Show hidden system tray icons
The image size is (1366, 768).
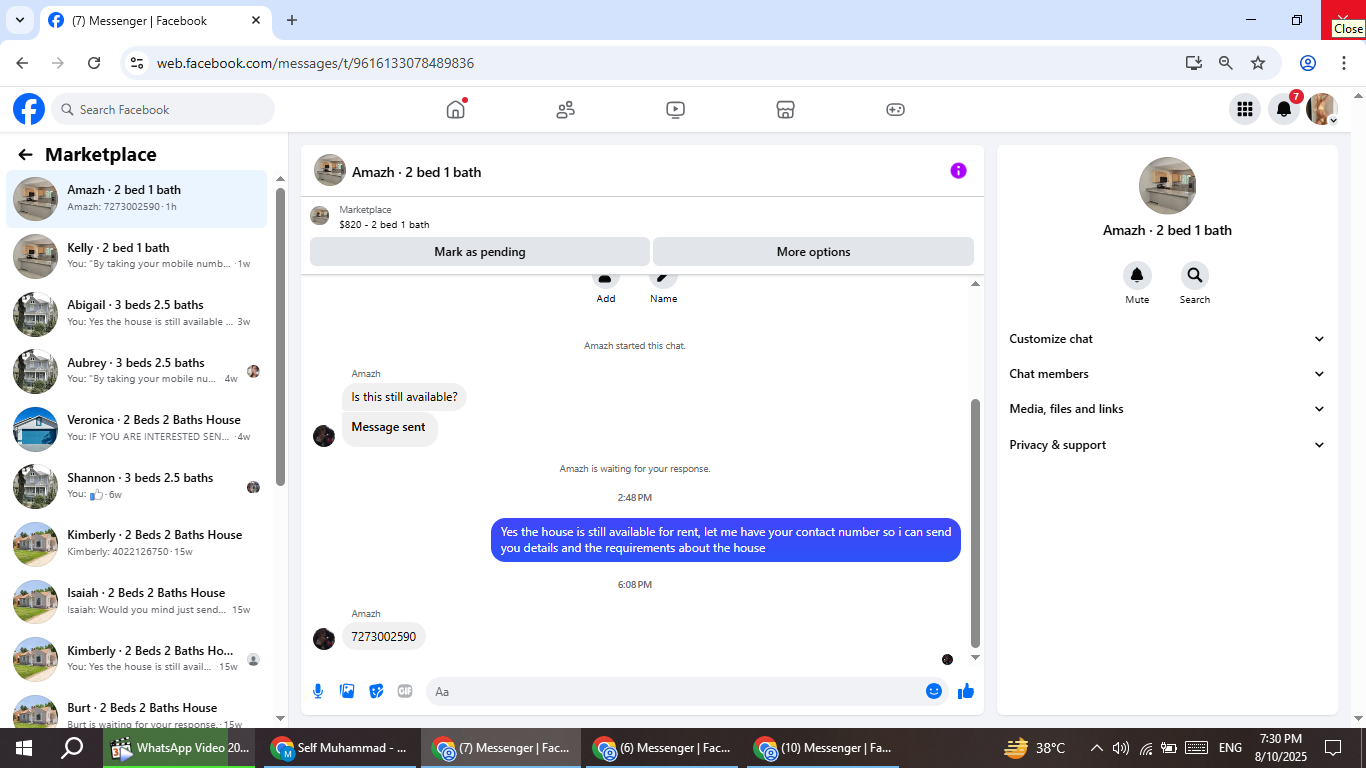[1096, 748]
